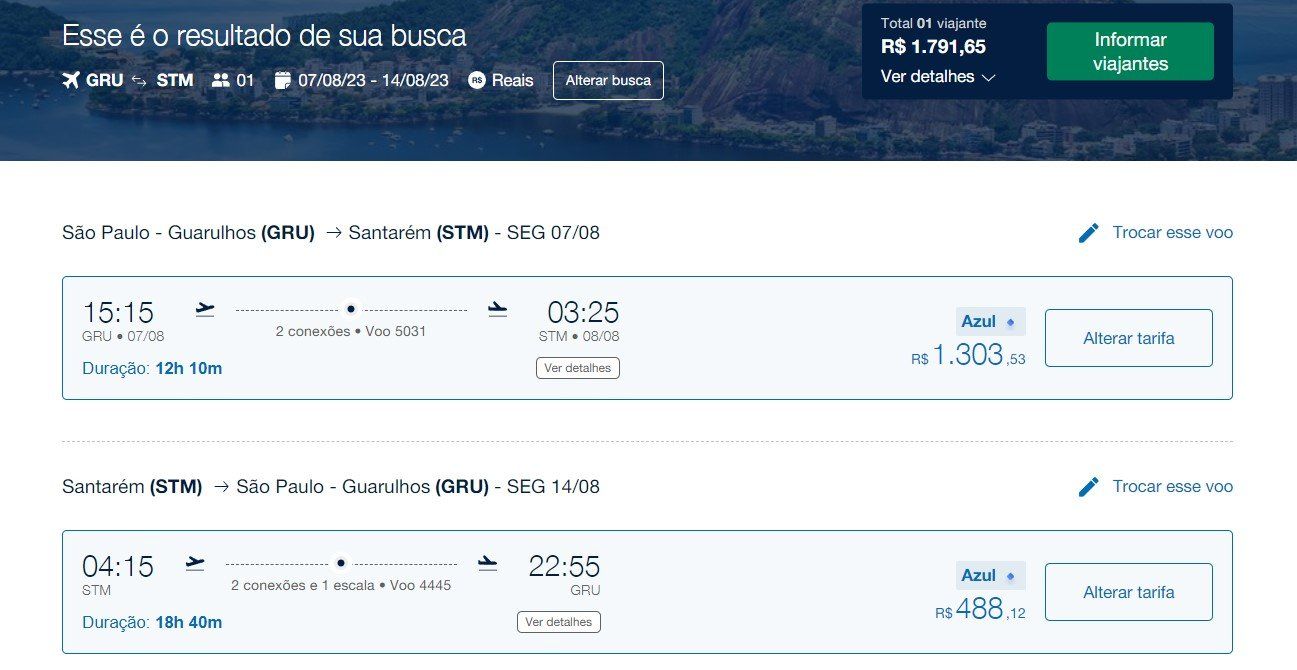Image resolution: width=1297 pixels, height=670 pixels.
Task: Click the Alterar busca button
Action: click(x=608, y=80)
